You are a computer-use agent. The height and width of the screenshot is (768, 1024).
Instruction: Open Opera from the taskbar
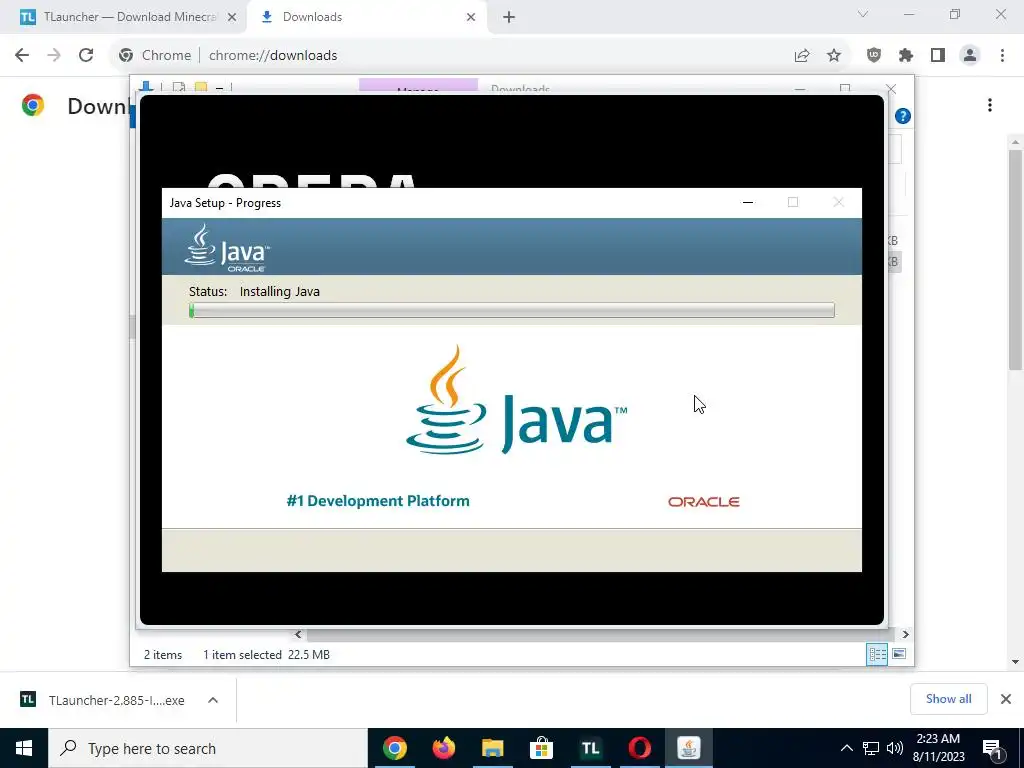(639, 748)
